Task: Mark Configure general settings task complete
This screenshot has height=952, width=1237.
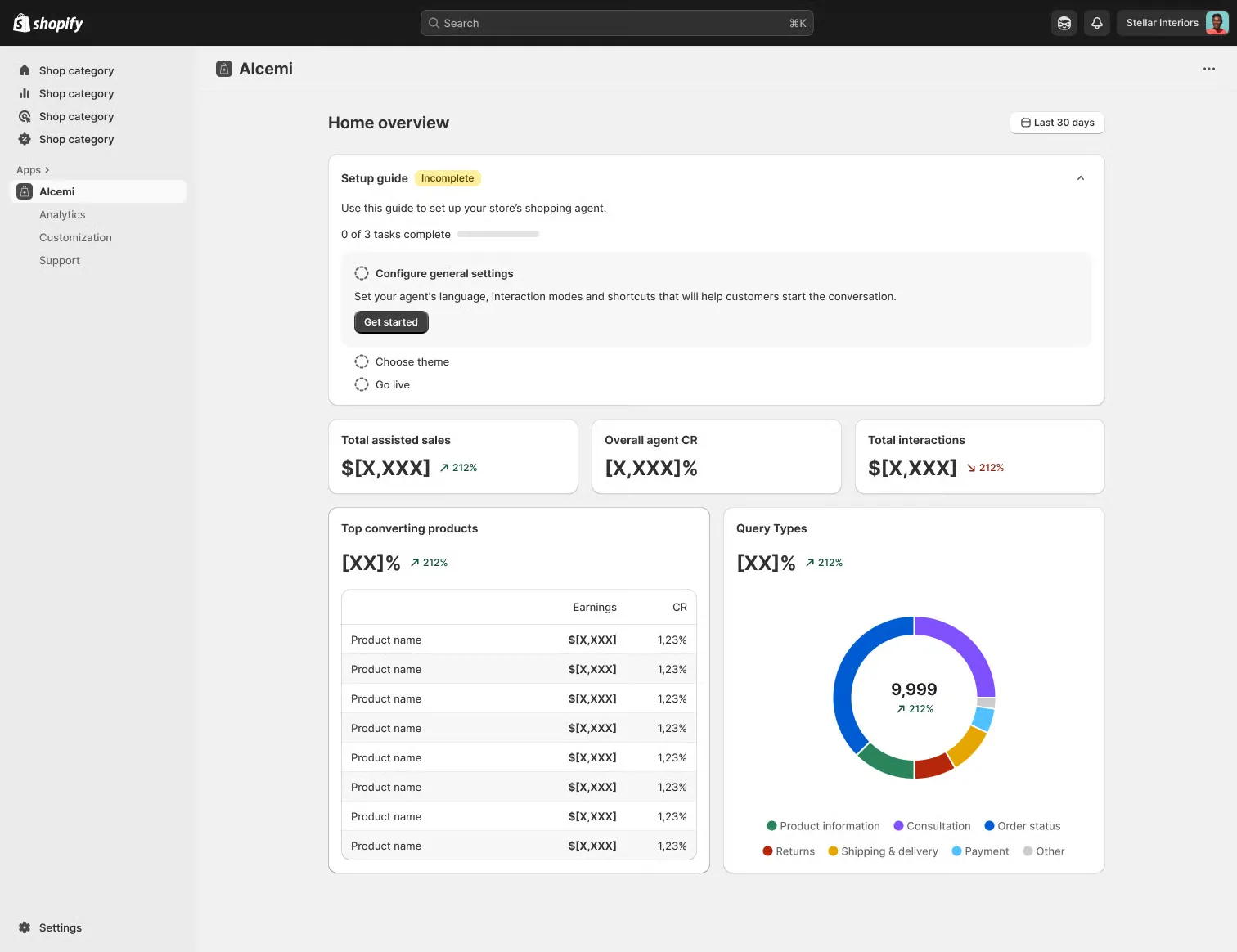Action: click(x=362, y=273)
